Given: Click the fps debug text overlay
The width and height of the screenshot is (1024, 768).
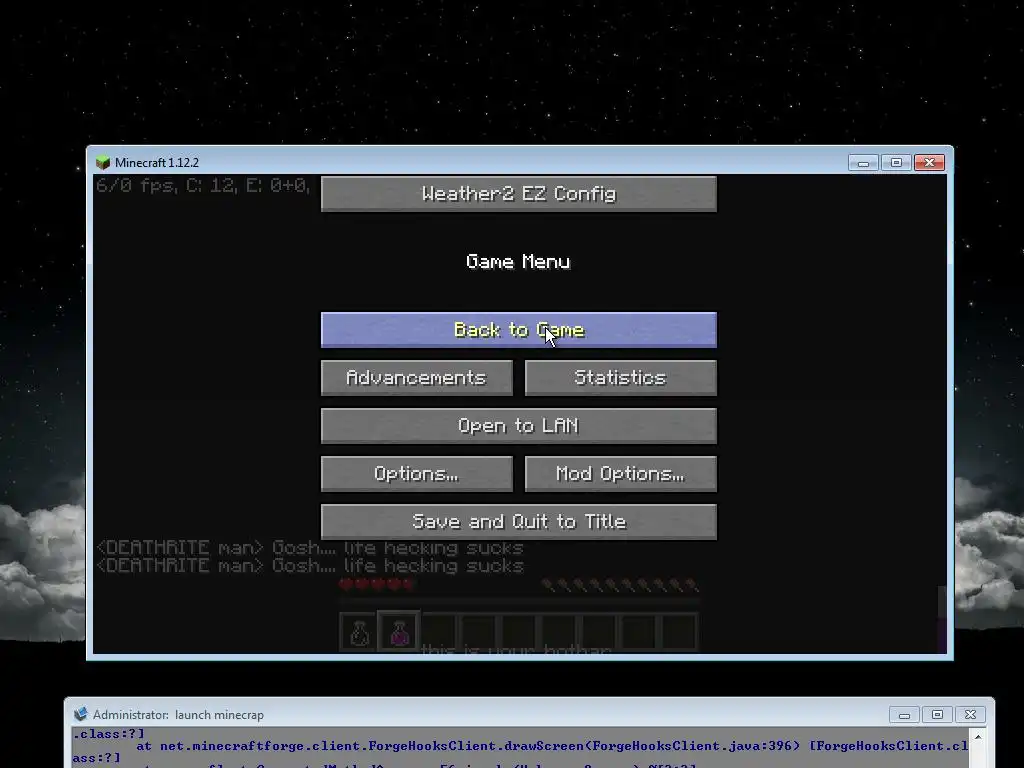Looking at the screenshot, I should tap(202, 185).
